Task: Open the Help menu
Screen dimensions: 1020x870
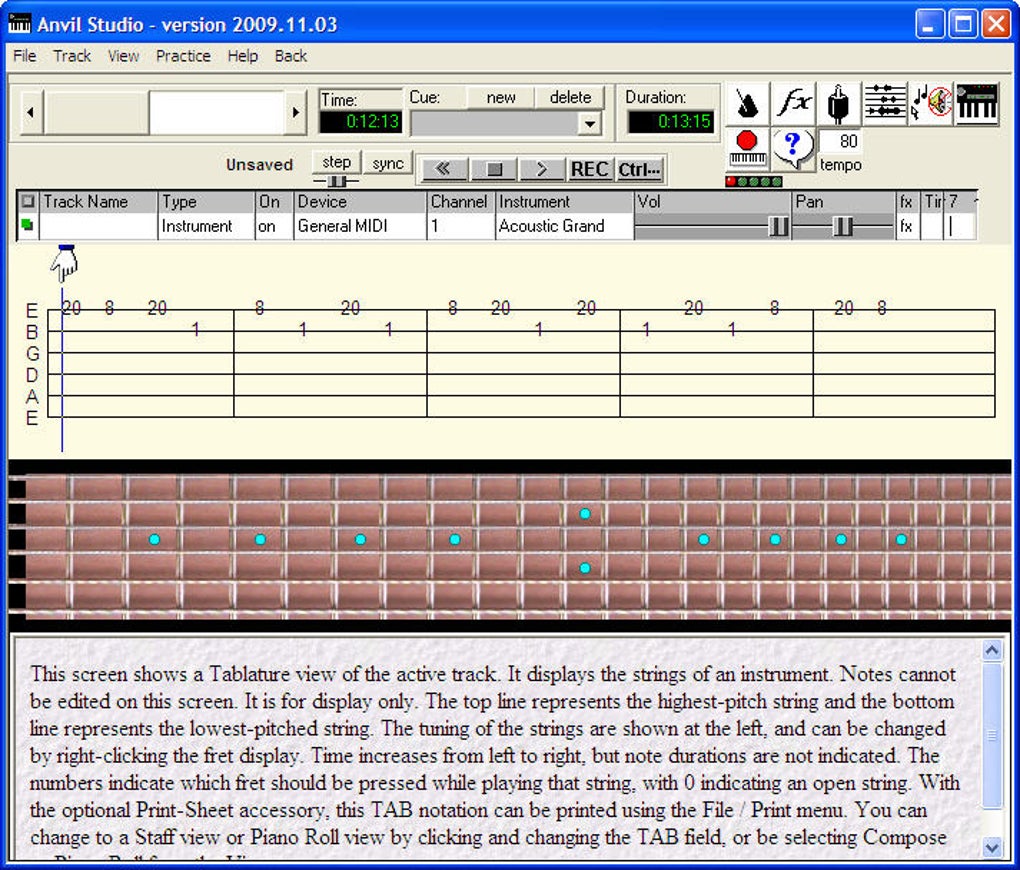Action: [x=243, y=56]
